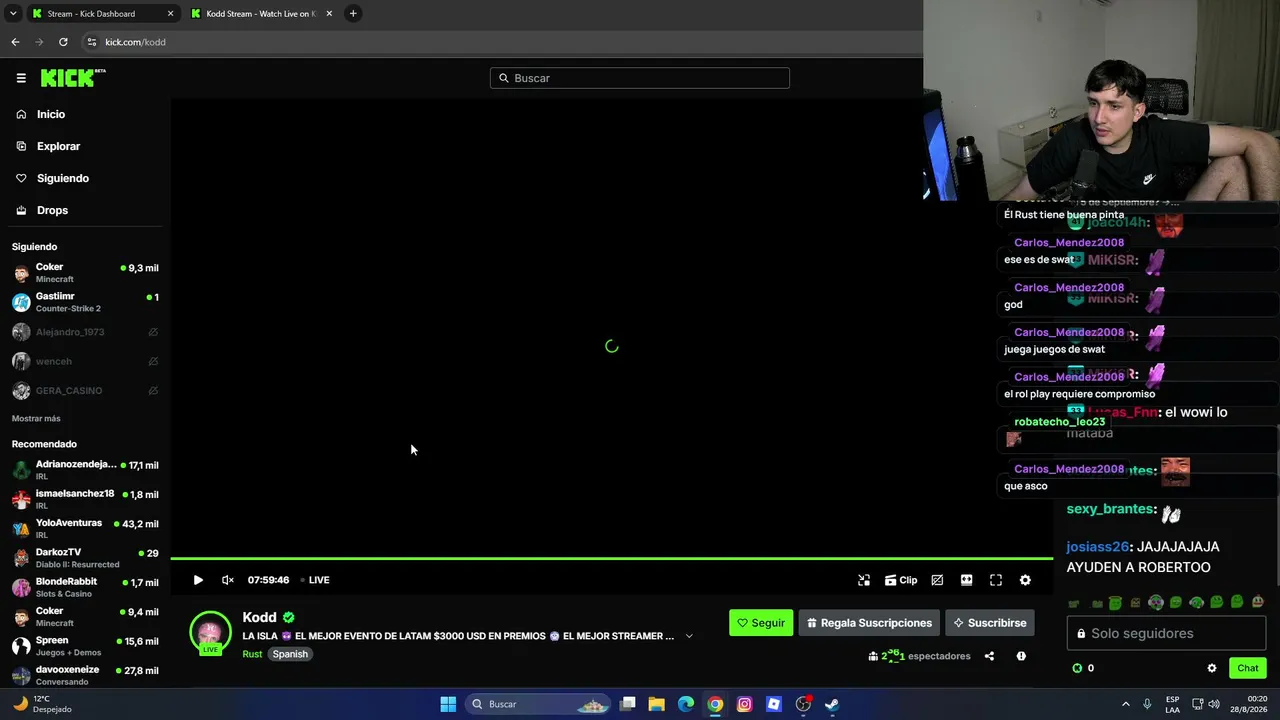
Task: Open Coker's Minecraft channel under Siguiendo
Action: (85, 273)
